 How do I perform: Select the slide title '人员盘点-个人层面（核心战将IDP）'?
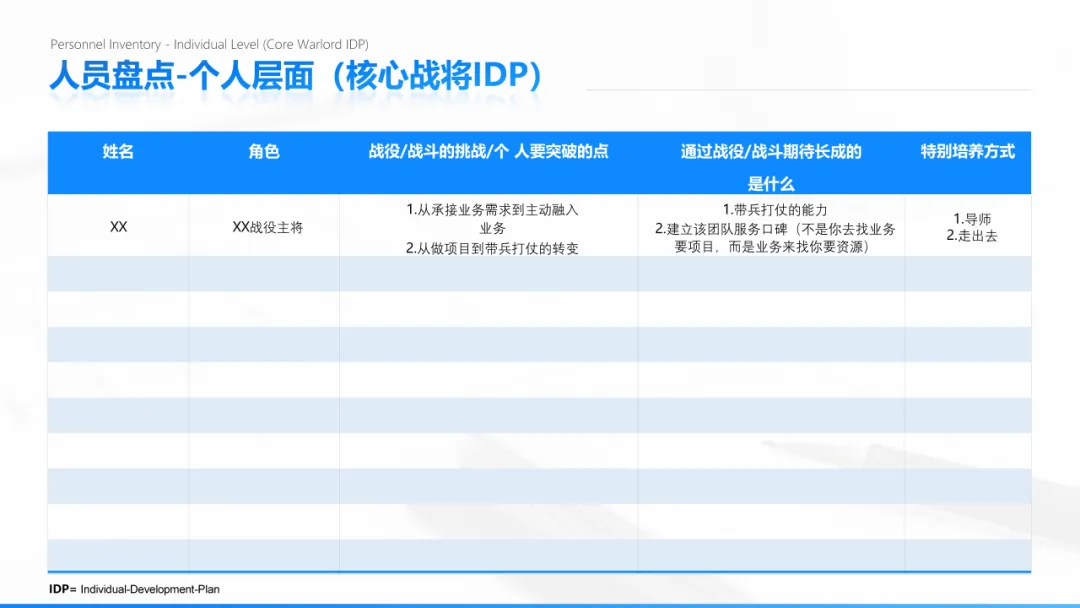295,76
